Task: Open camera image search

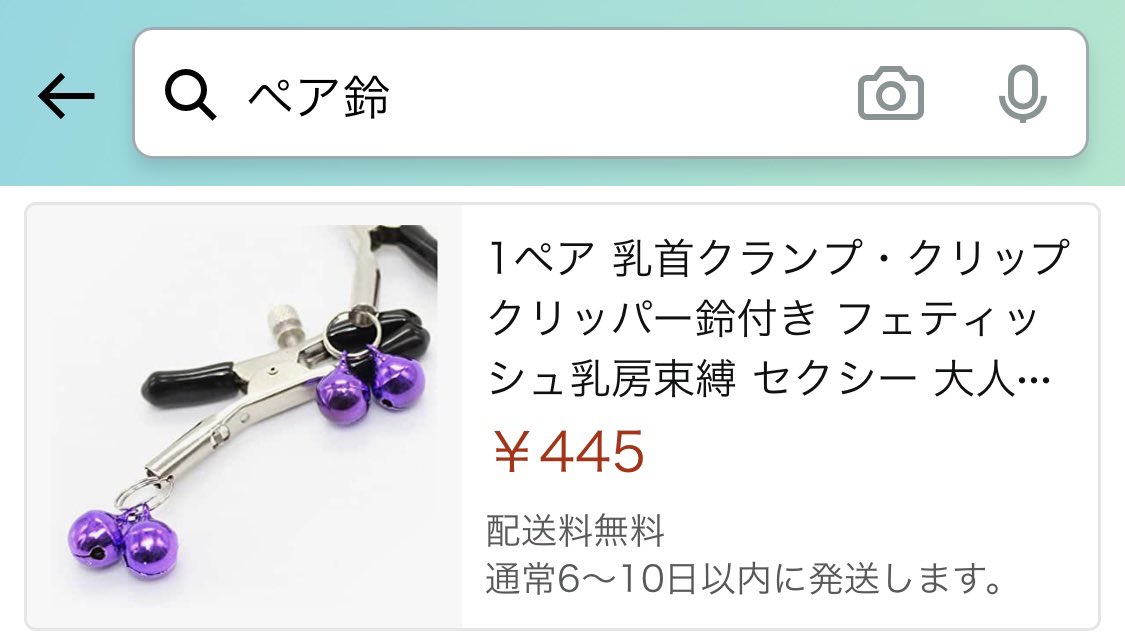Action: (x=890, y=93)
